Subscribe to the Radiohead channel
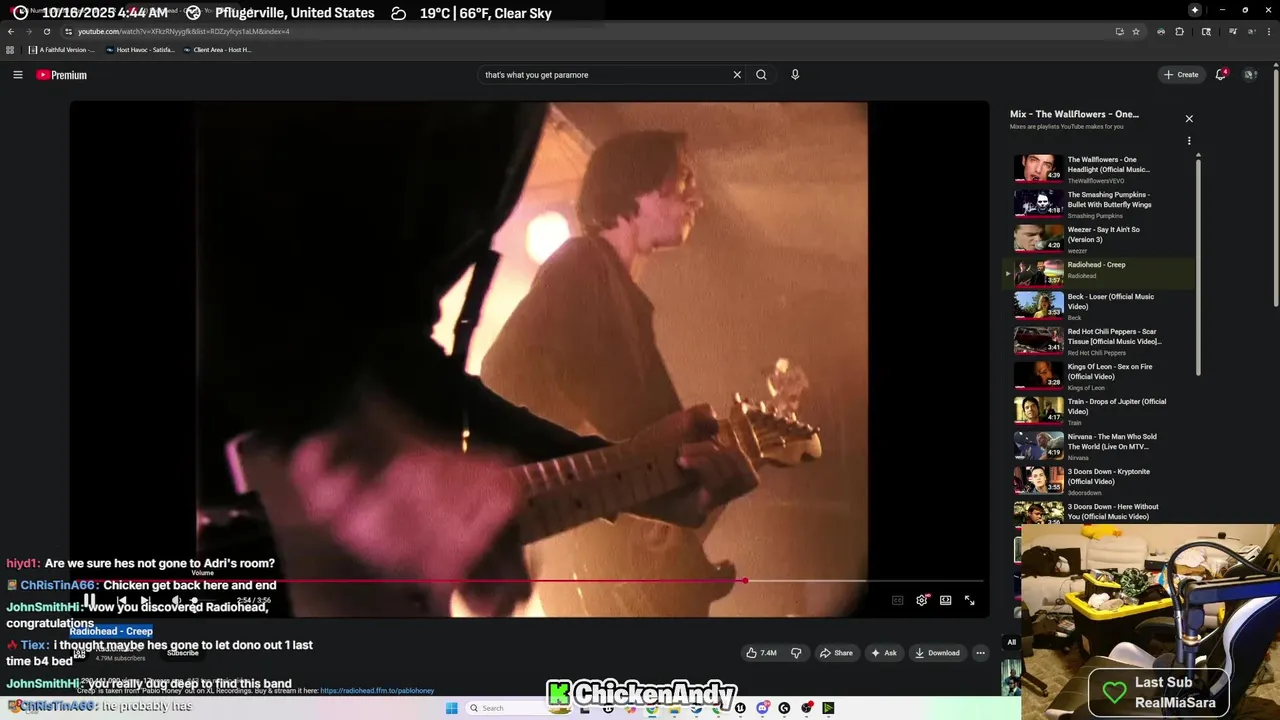 pos(183,653)
